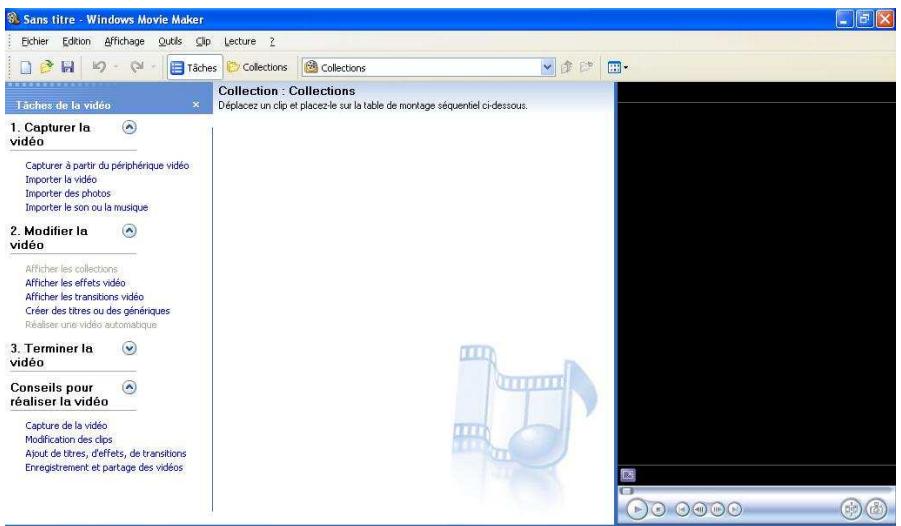
Task: Click the greyed Afficher les collections text
Action: (x=71, y=268)
